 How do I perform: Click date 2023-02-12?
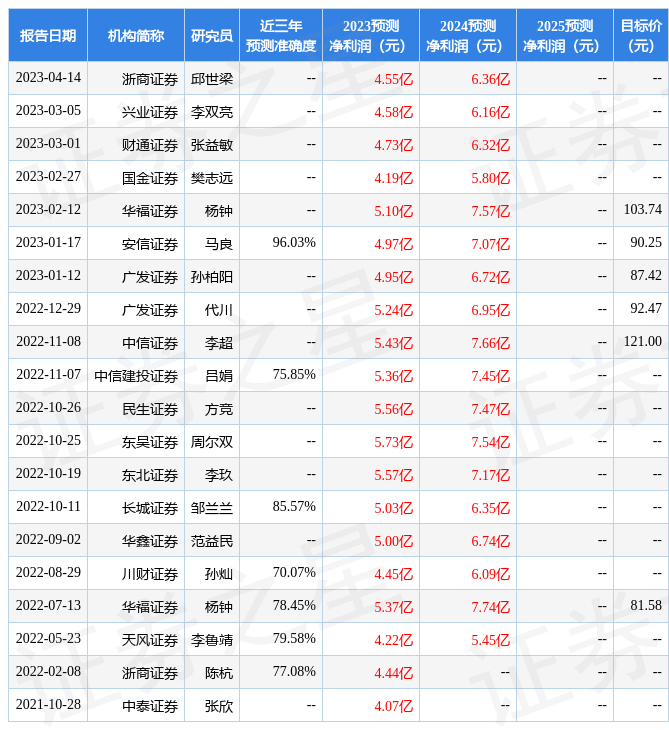pos(48,210)
